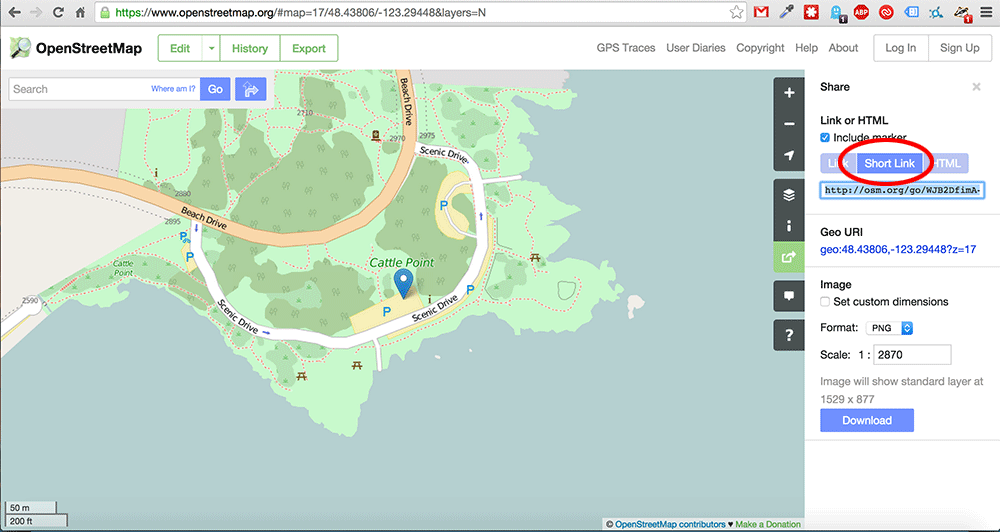Bookmark the page with the star icon

(x=737, y=12)
